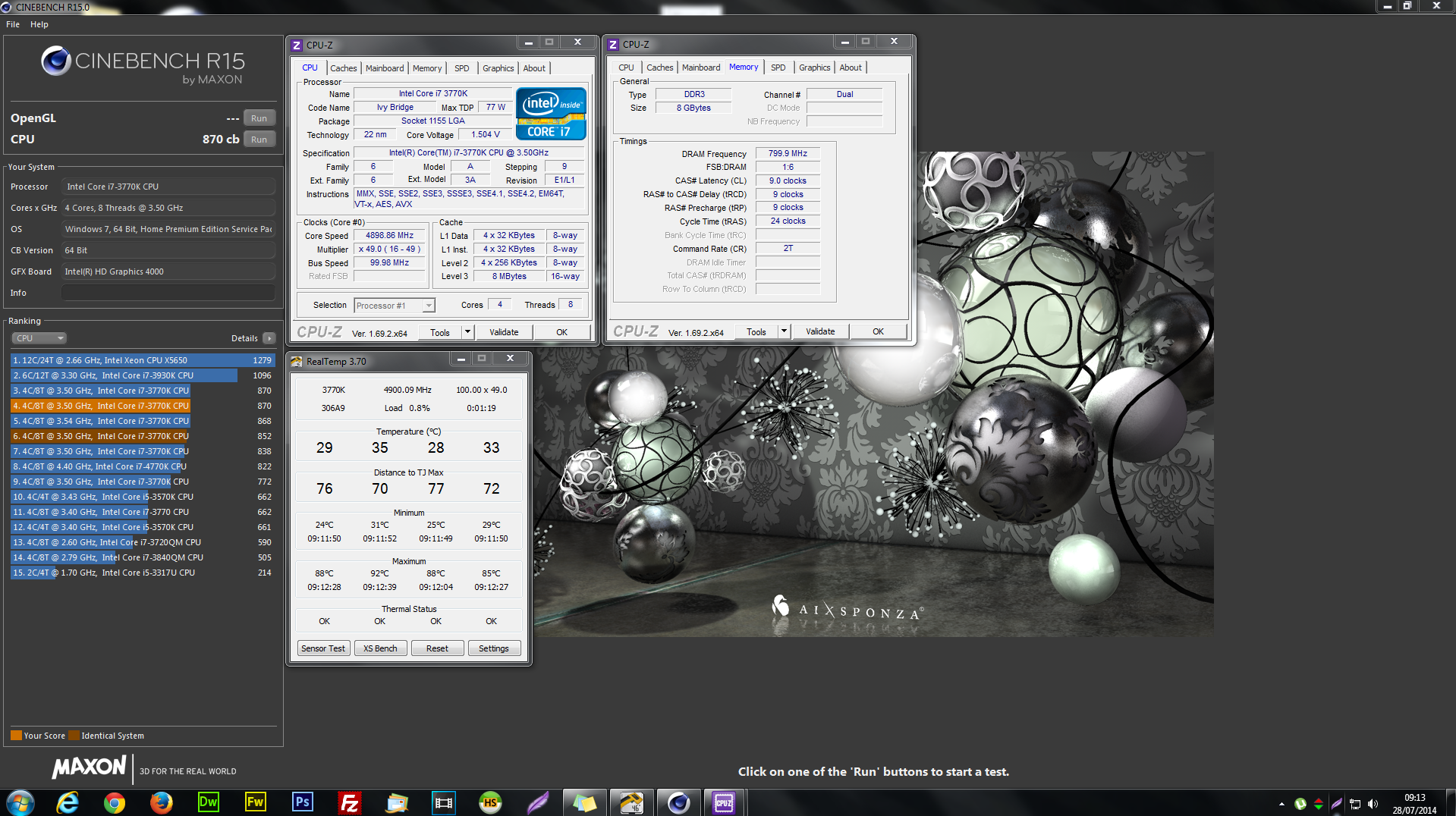Switch to Cinebench taskbar button
1456x816 pixels.
[x=678, y=802]
